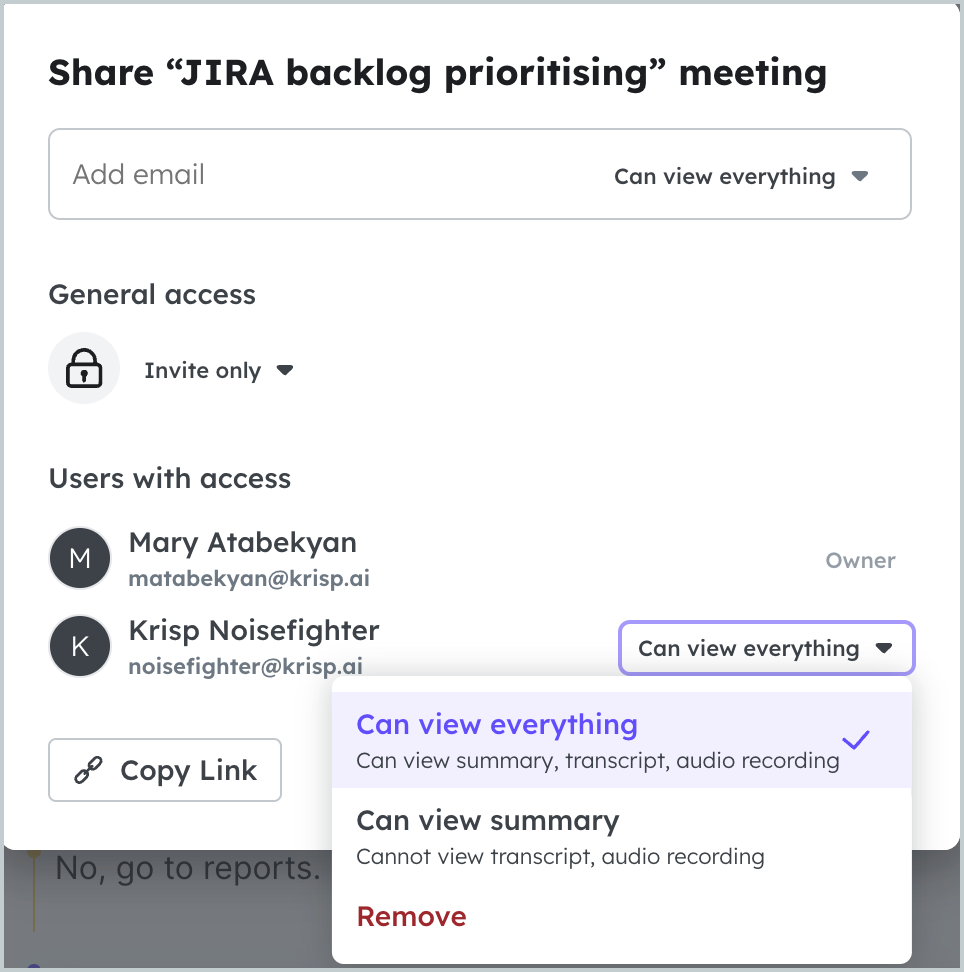This screenshot has width=964, height=972.
Task: Click the checkmark next to Can view everything
Action: click(856, 740)
